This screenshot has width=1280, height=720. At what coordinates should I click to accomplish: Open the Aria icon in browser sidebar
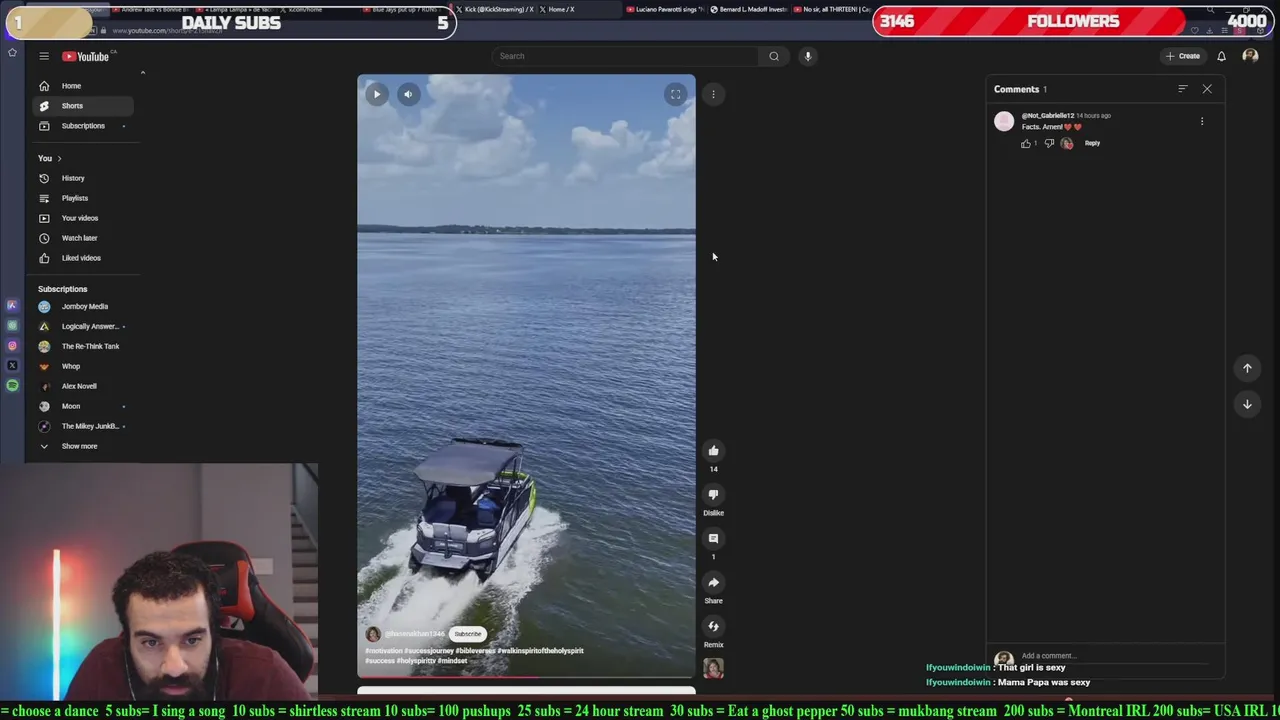tap(12, 306)
